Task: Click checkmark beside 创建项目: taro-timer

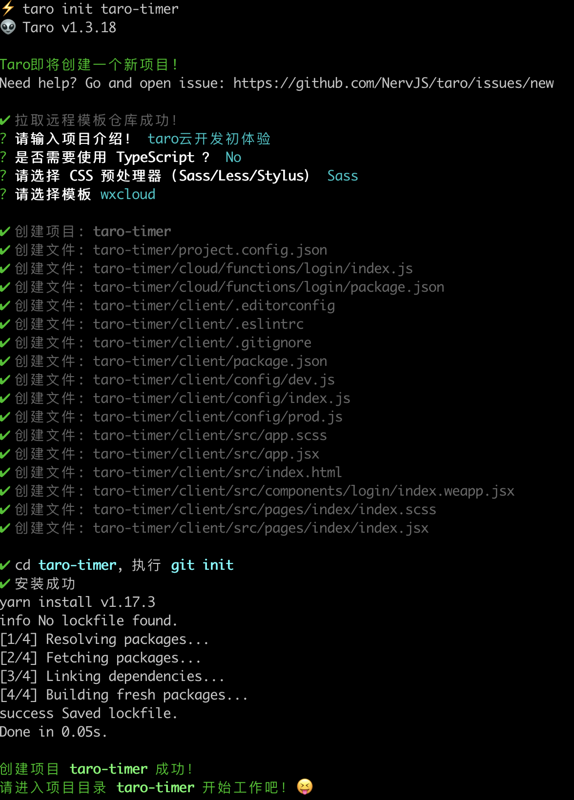Action: pos(5,232)
